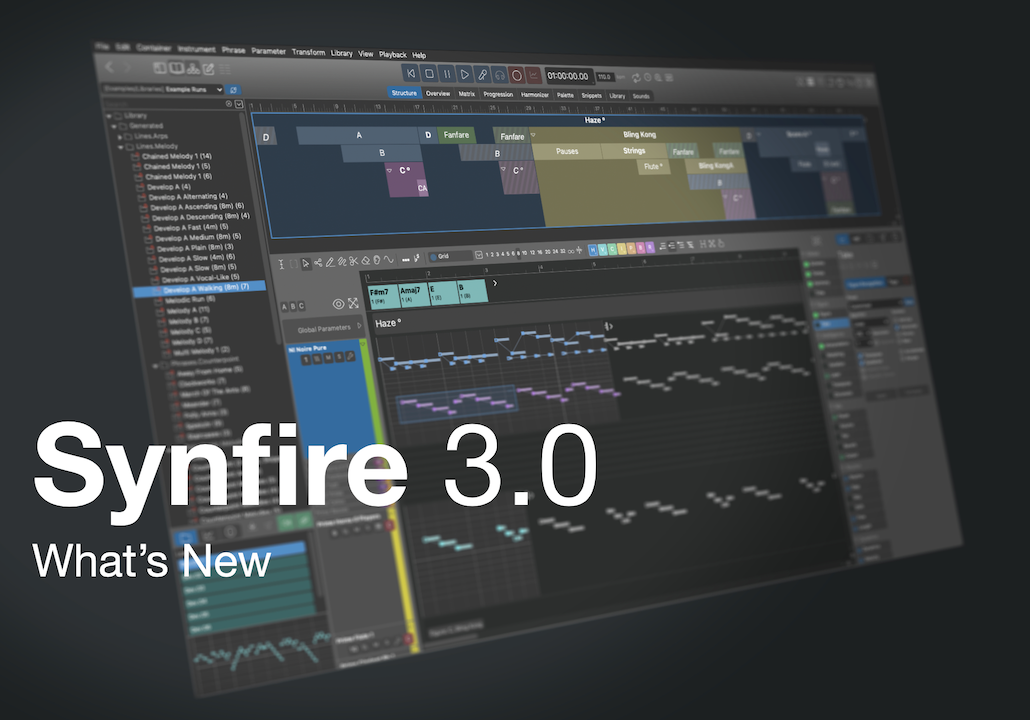Switch to the Progression tab
This screenshot has height=720, width=1030.
497,94
